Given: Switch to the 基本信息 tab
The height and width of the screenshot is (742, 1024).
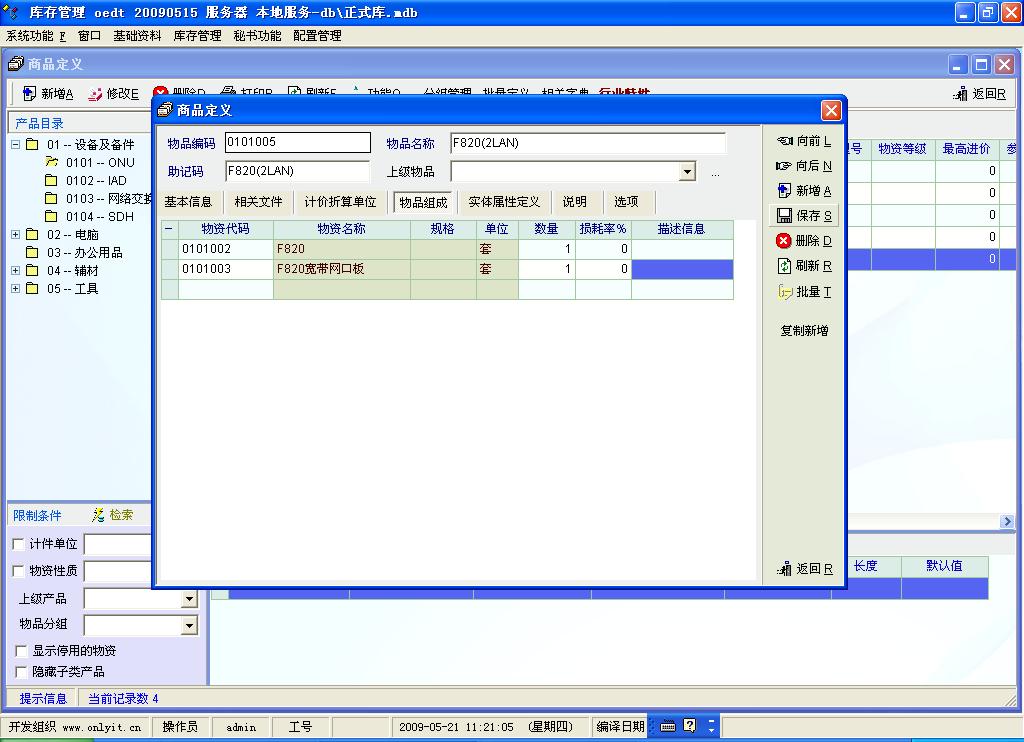Looking at the screenshot, I should point(188,202).
